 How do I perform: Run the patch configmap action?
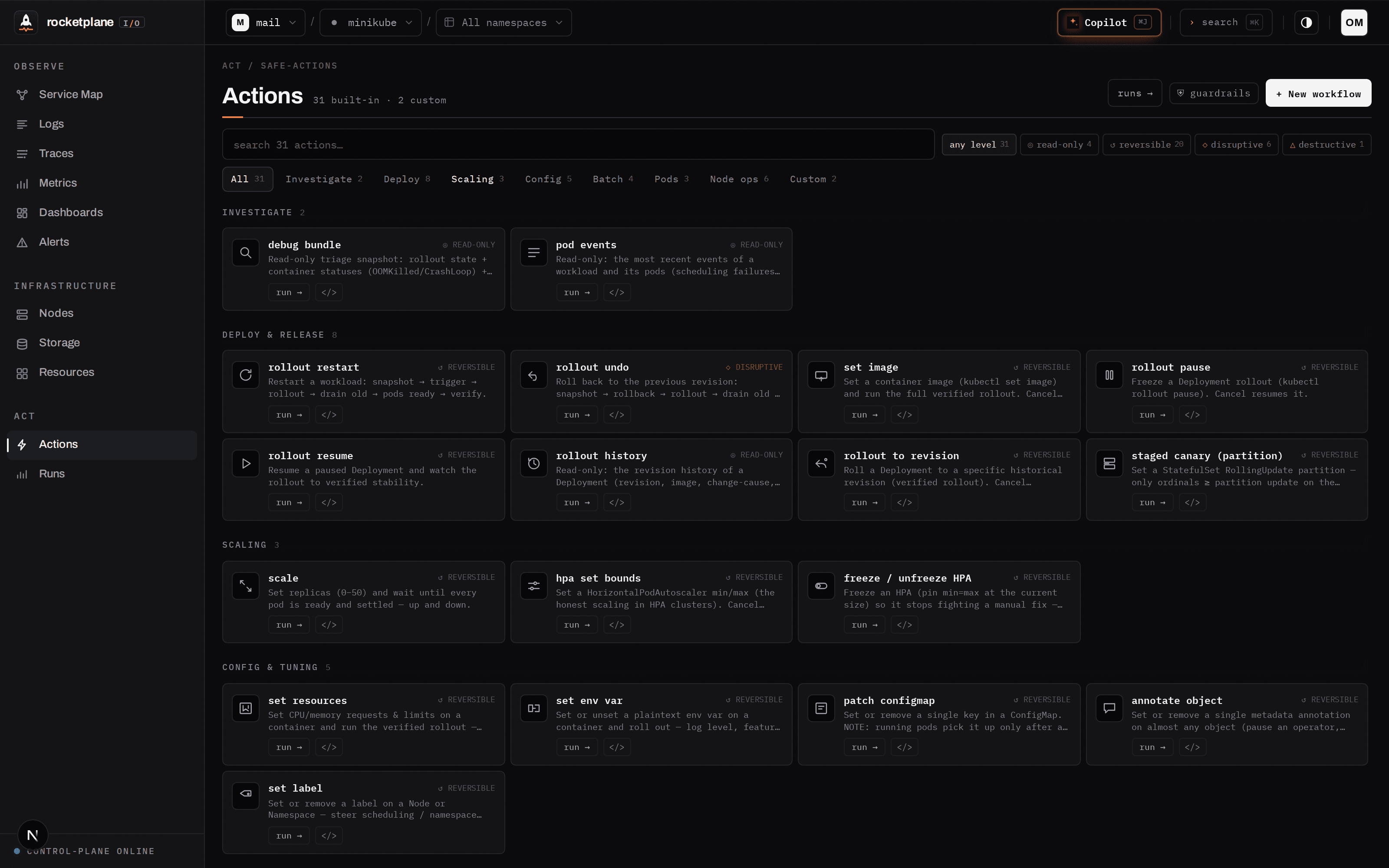(x=864, y=747)
